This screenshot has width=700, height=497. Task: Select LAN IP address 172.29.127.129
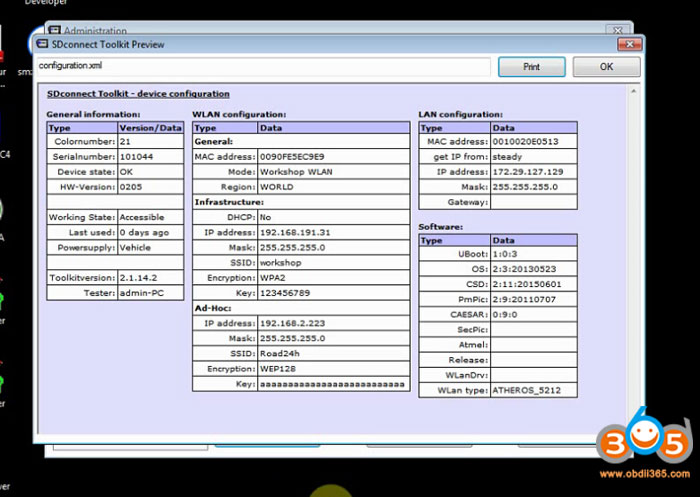(x=528, y=172)
